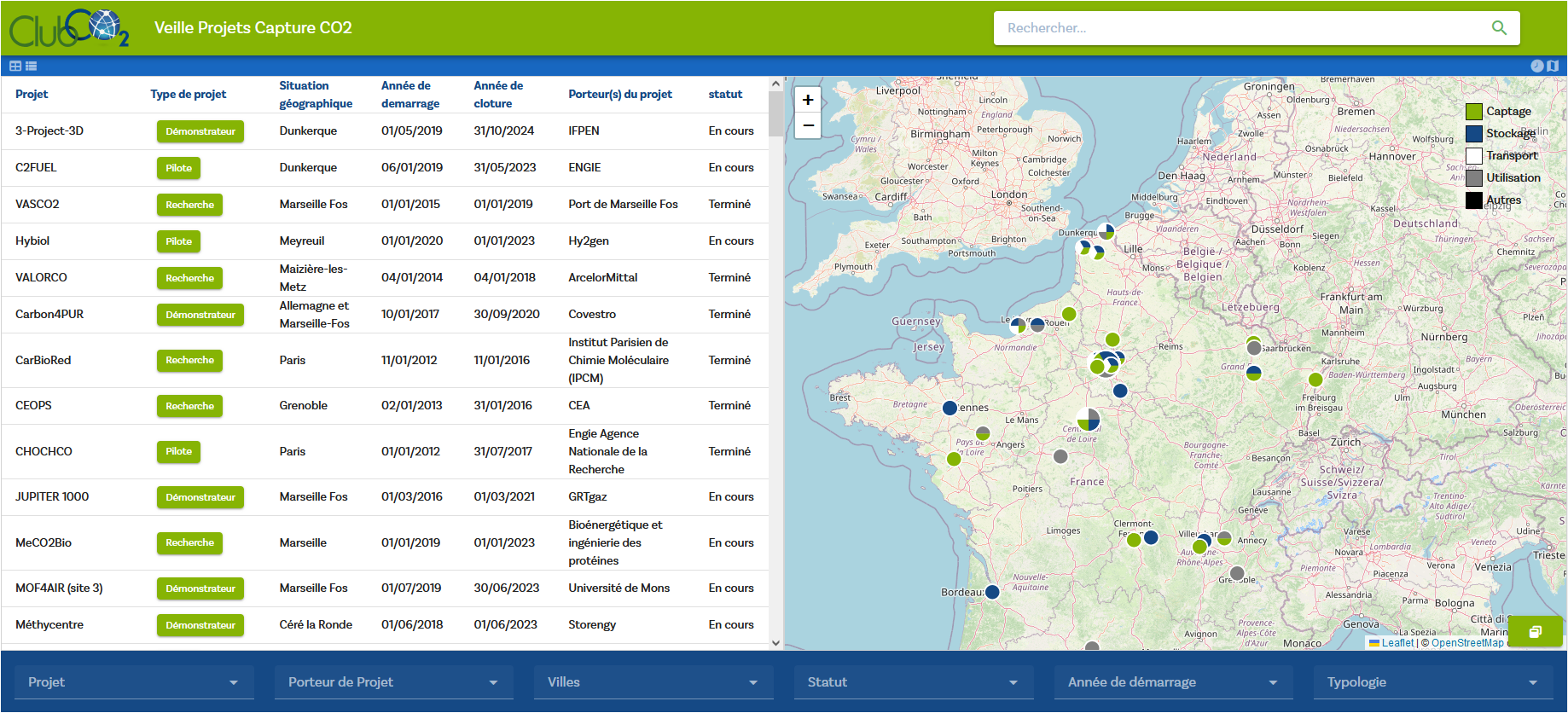Click Démonstrateur badge for JUPITER 1000

coord(200,497)
